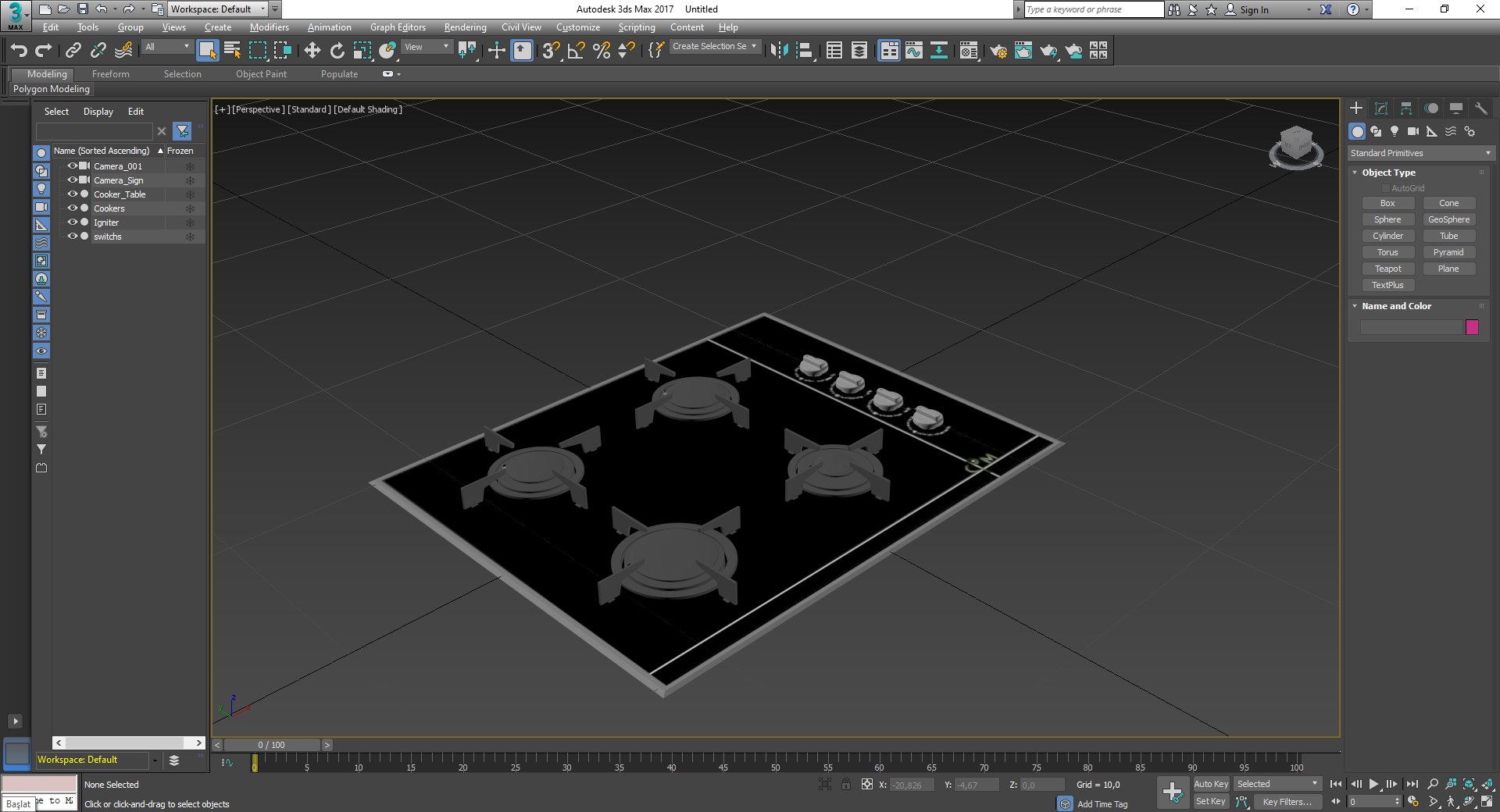Toggle the 3D Snaps icon

[551, 51]
